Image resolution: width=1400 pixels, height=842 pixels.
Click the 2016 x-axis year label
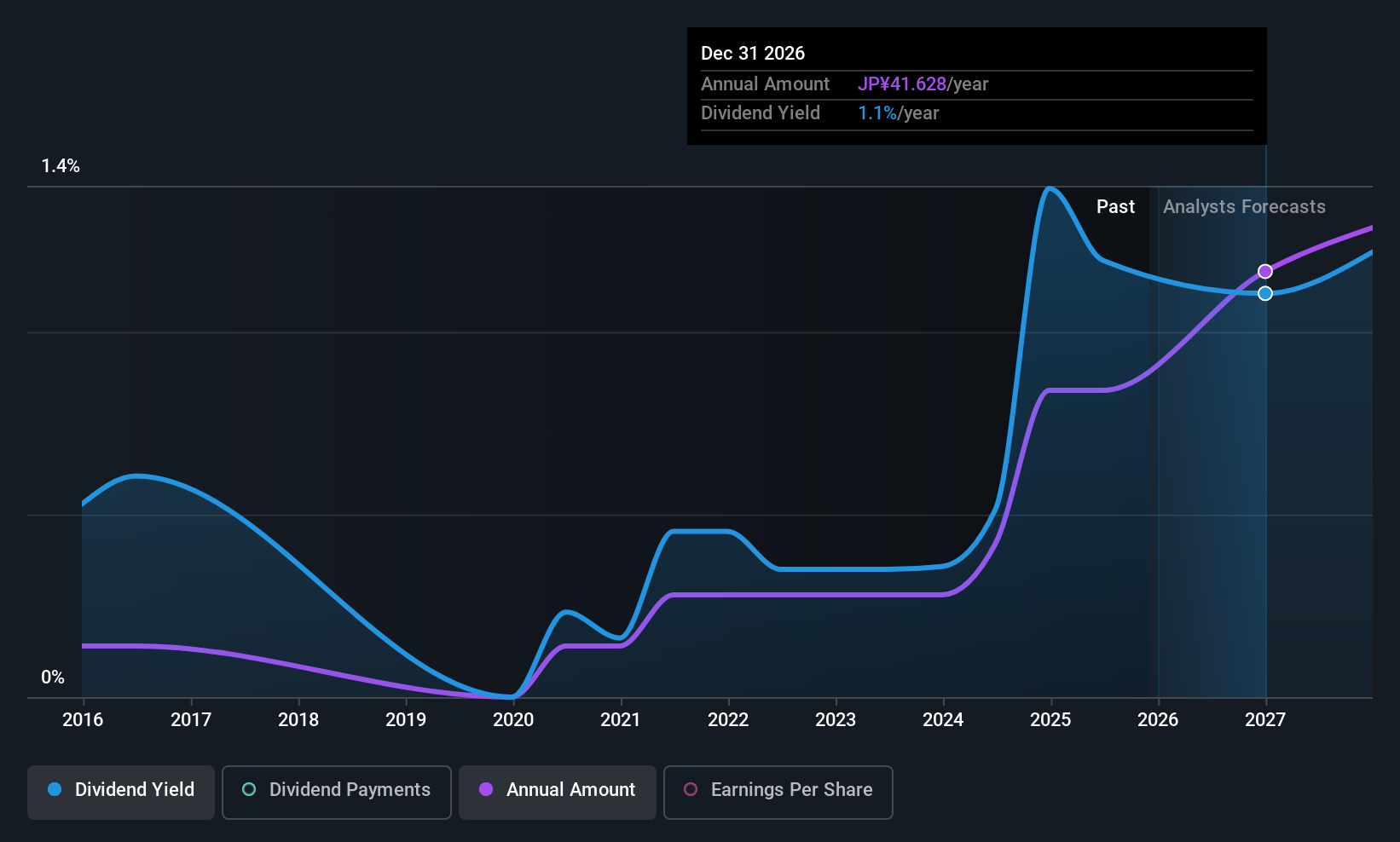[83, 719]
